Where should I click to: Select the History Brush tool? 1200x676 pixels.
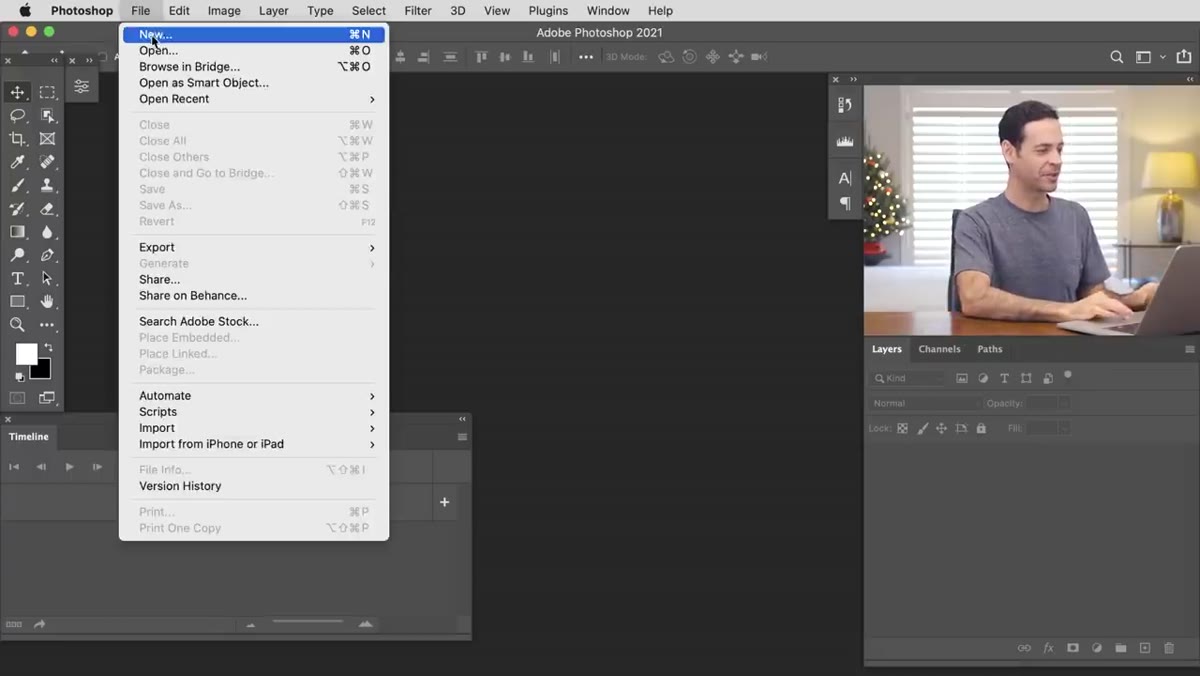click(18, 209)
